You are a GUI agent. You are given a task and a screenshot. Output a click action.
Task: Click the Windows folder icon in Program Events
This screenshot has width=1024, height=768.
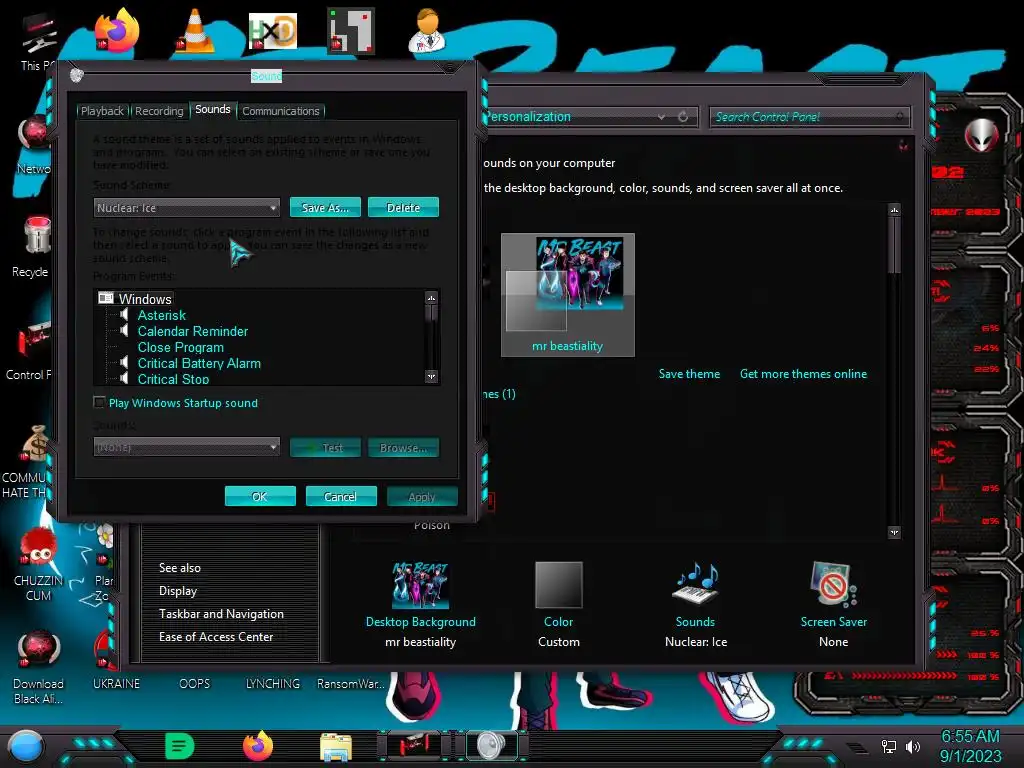click(106, 298)
